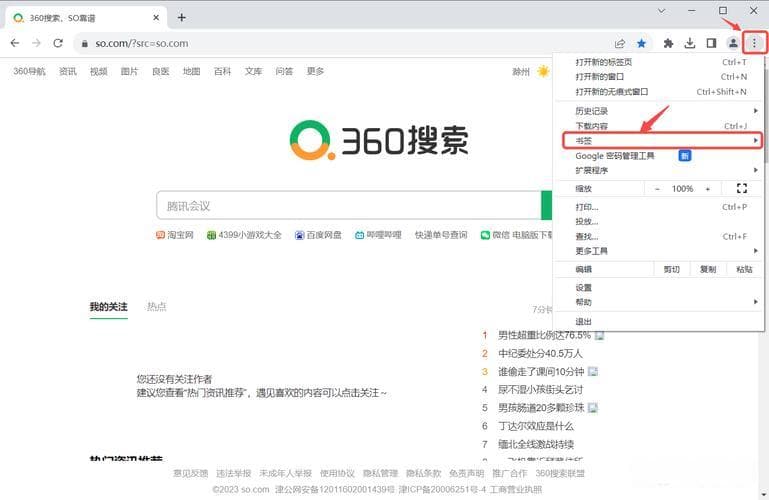The height and width of the screenshot is (500, 769).
Task: Switch to the 热点 tab
Action: coord(156,307)
